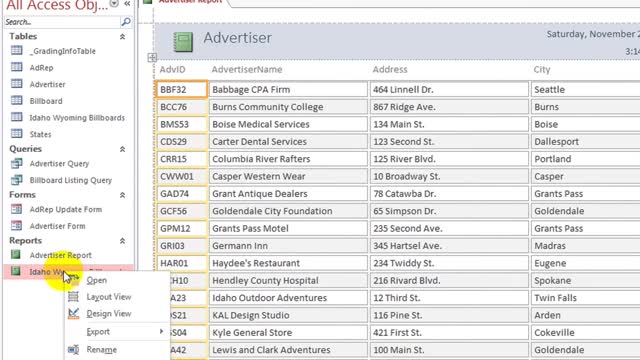640x360 pixels.
Task: Click the Billboard table icon
Action: [17, 100]
